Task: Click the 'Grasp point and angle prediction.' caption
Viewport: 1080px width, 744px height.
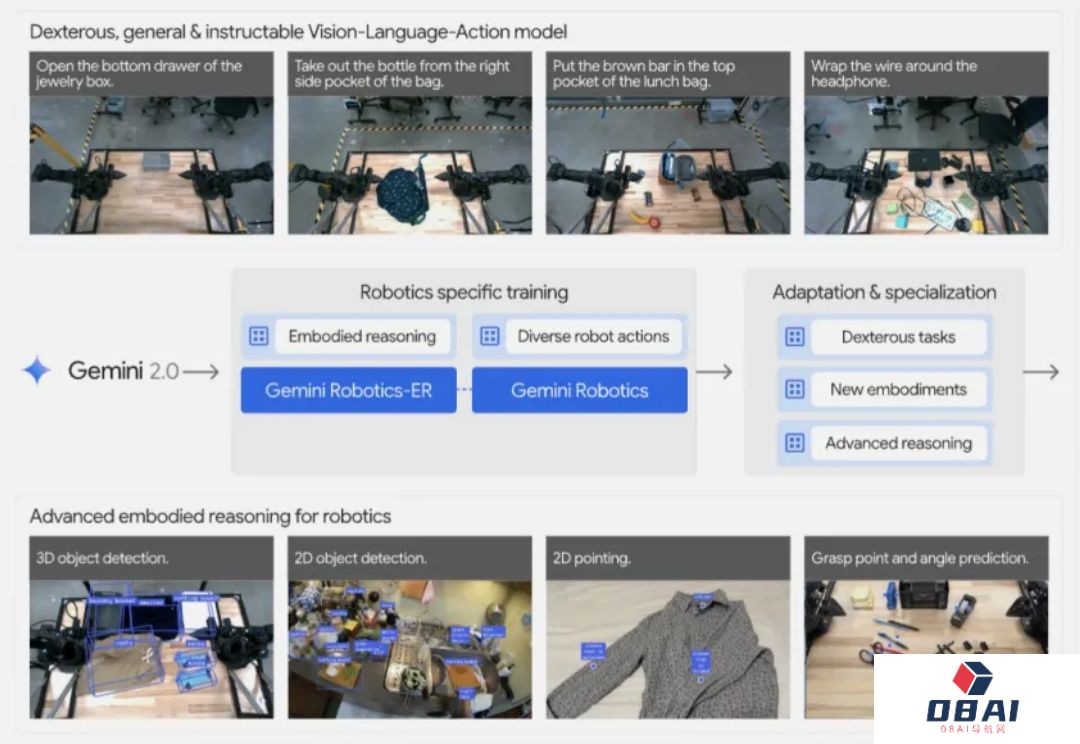Action: 920,558
